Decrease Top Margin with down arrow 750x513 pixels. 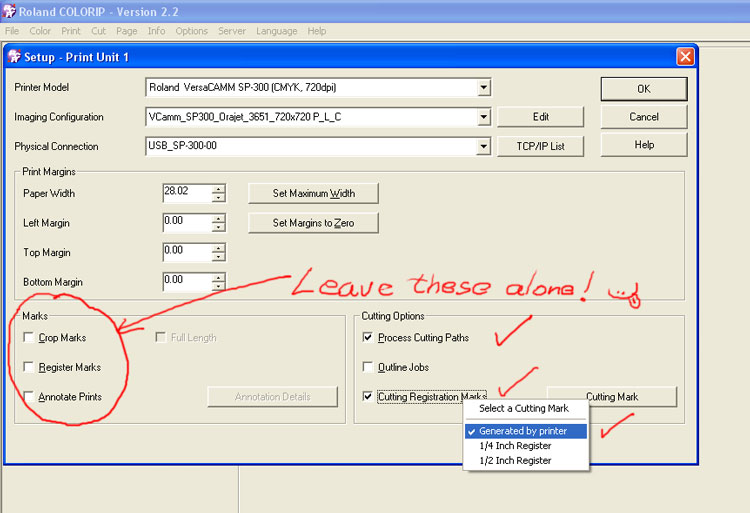coord(219,256)
